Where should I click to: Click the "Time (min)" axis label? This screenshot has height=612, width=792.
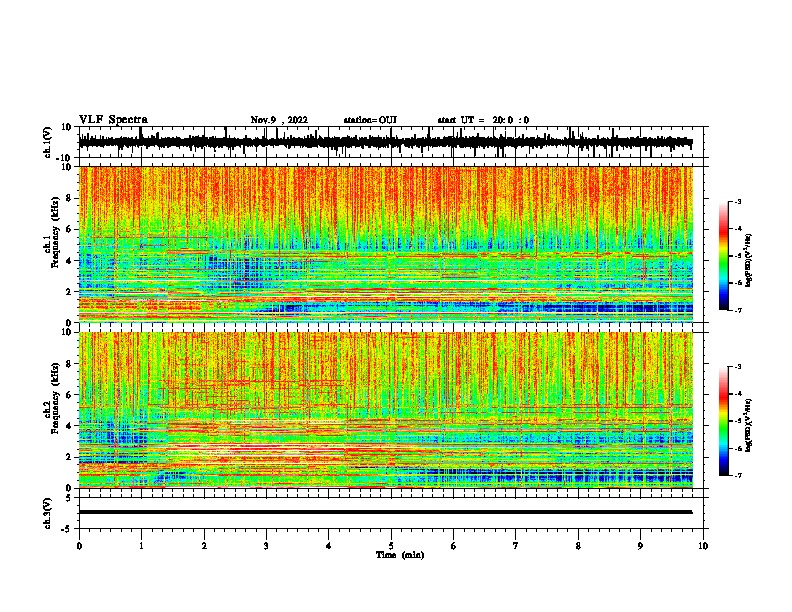pyautogui.click(x=400, y=555)
